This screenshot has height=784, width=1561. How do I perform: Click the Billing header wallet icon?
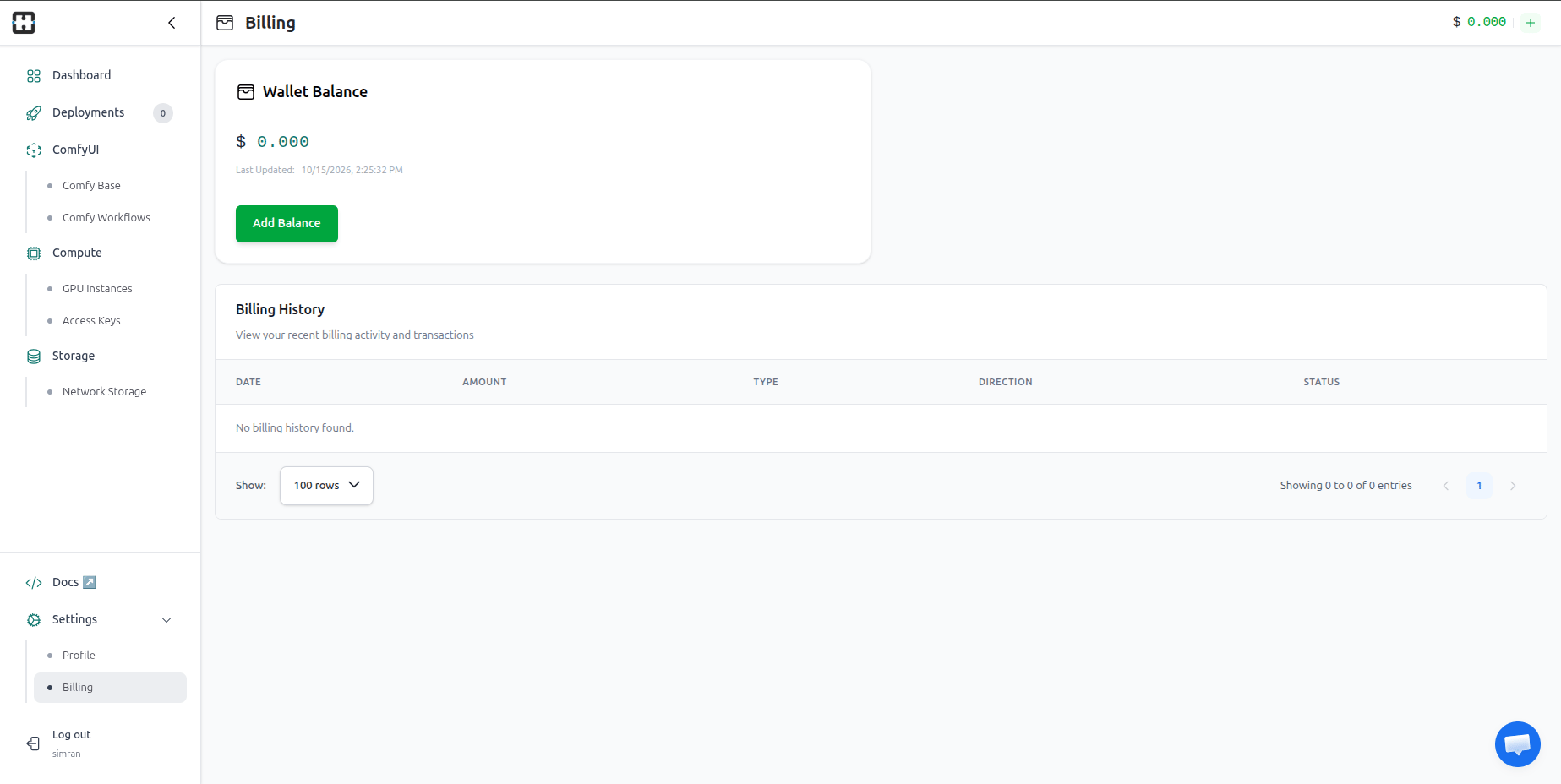[x=225, y=23]
